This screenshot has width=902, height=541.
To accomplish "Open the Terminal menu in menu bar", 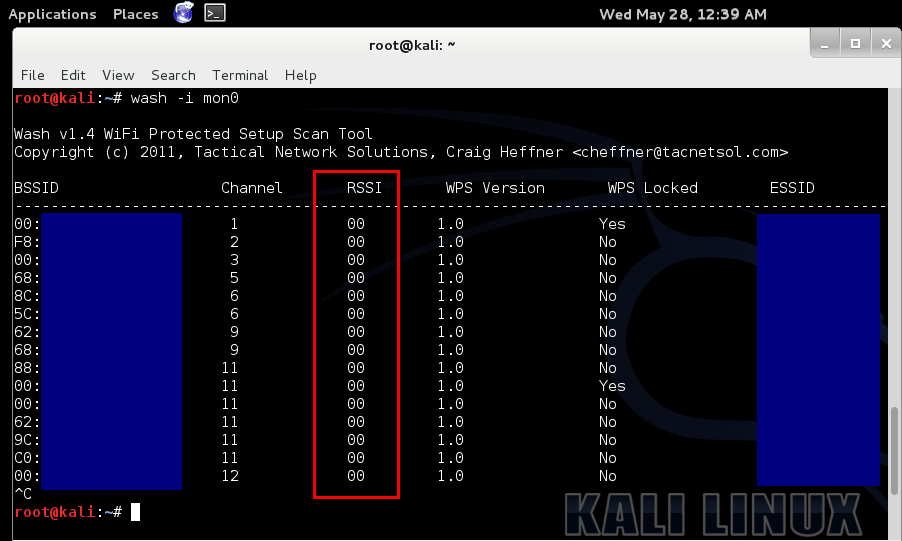I will 240,75.
